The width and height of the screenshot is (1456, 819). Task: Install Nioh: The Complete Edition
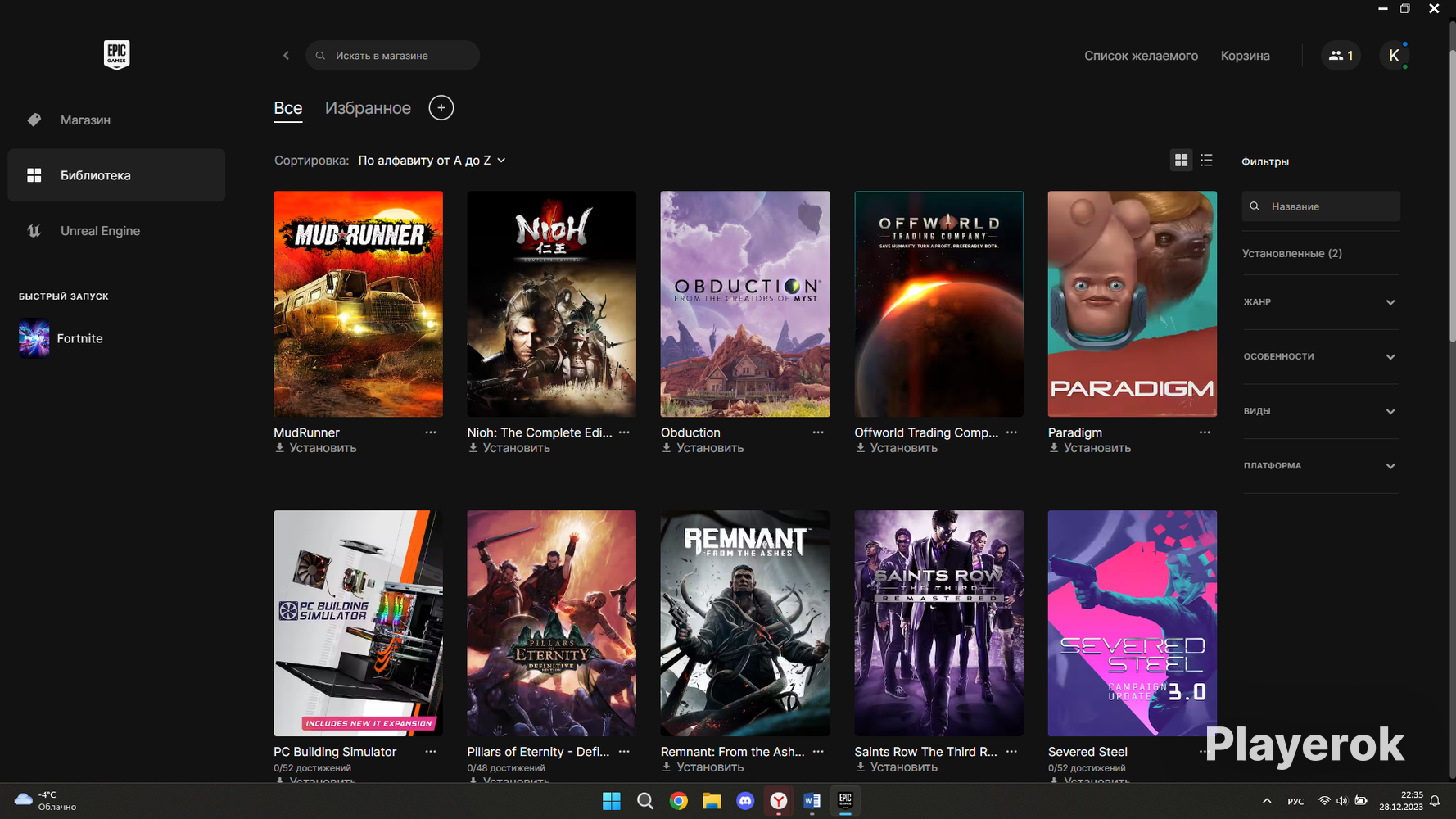click(509, 448)
